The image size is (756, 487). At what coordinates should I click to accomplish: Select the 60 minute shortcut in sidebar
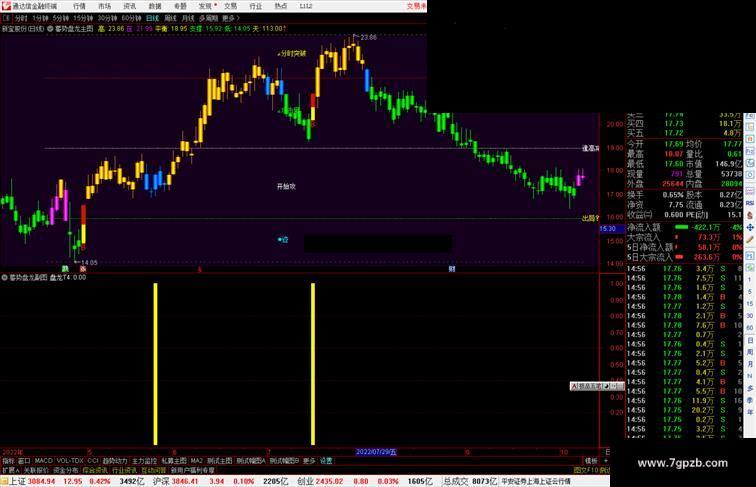[x=750, y=328]
